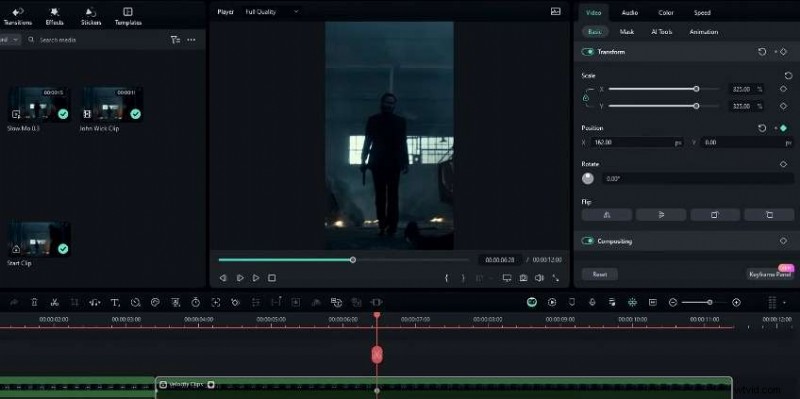Reset Position with the circular arrow
The width and height of the screenshot is (800, 399).
762,128
